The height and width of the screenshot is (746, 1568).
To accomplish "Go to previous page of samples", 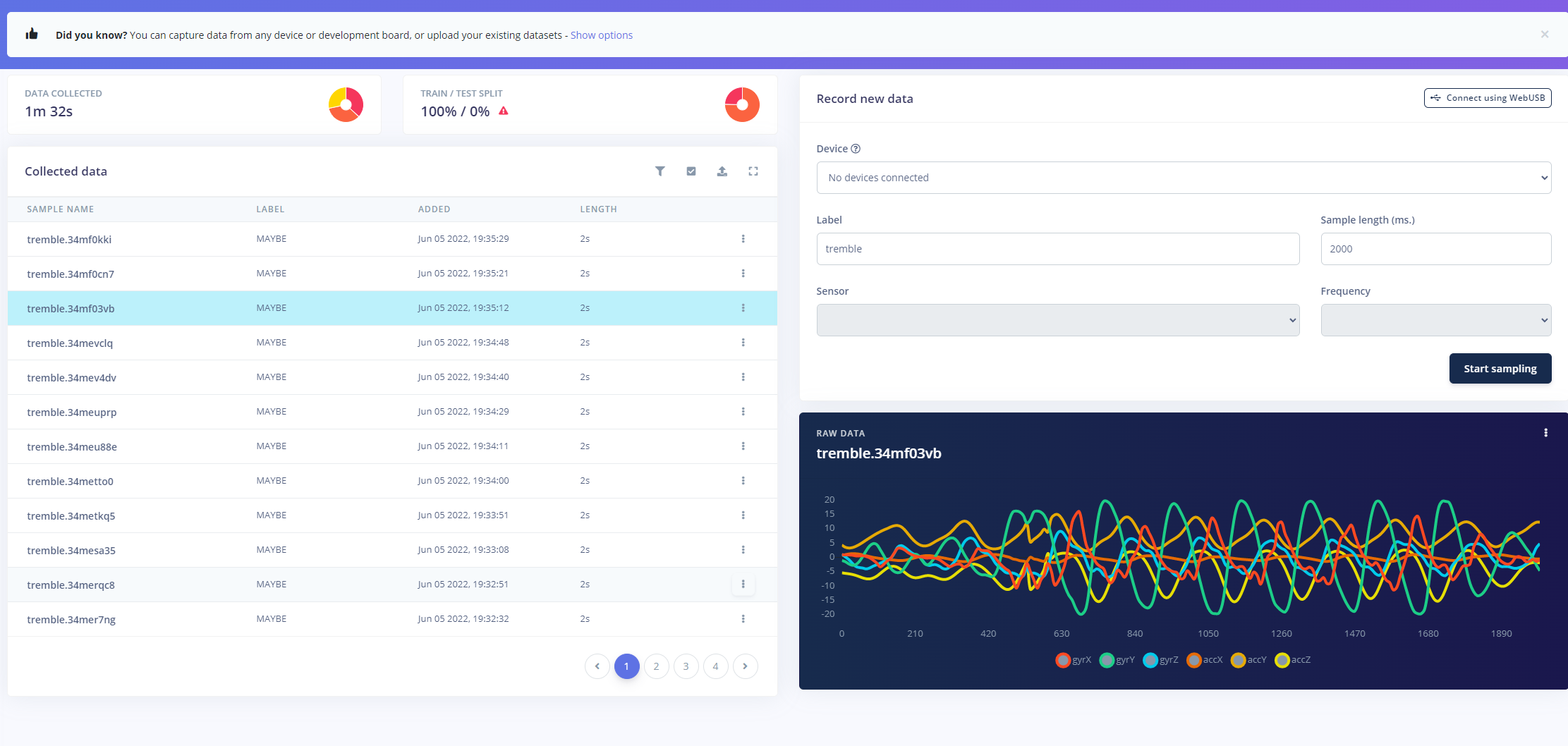I will (597, 666).
